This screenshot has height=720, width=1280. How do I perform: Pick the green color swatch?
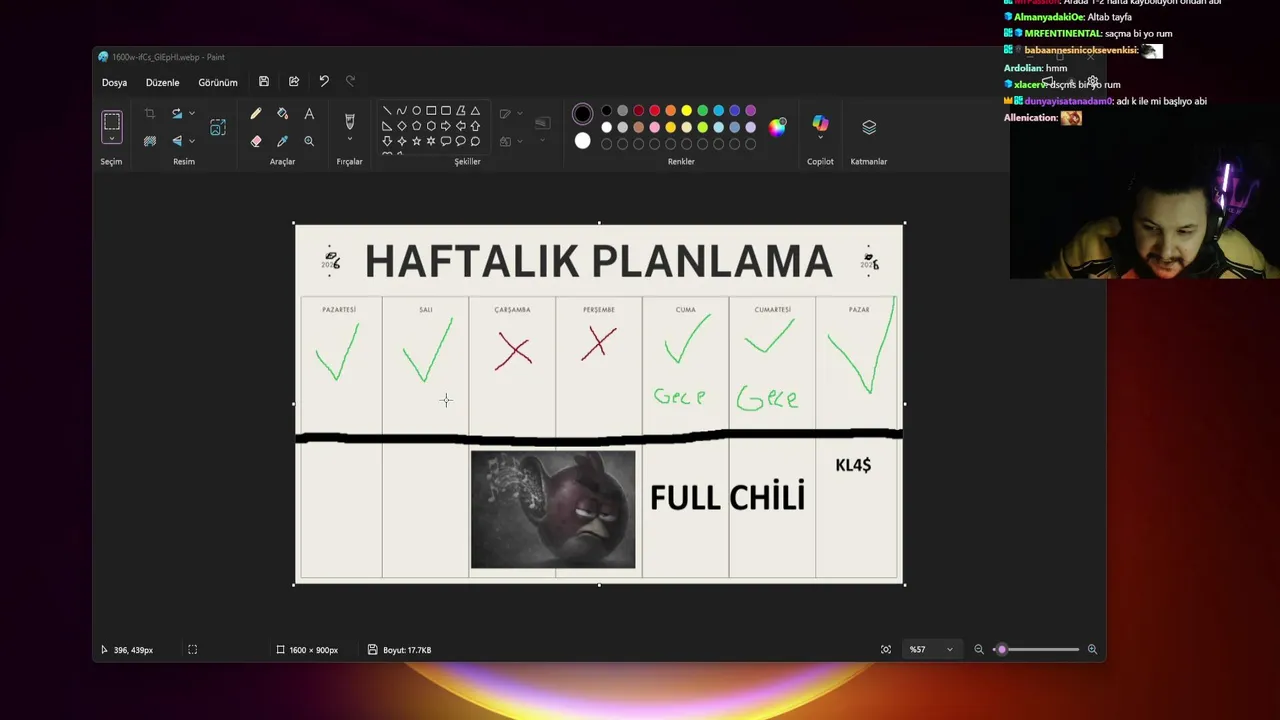[x=702, y=111]
